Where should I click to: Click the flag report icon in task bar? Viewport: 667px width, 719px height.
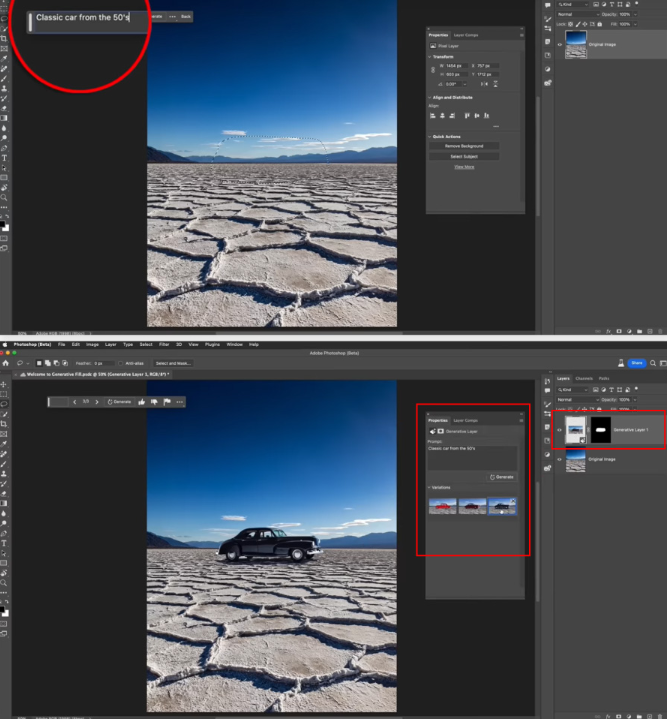click(167, 402)
